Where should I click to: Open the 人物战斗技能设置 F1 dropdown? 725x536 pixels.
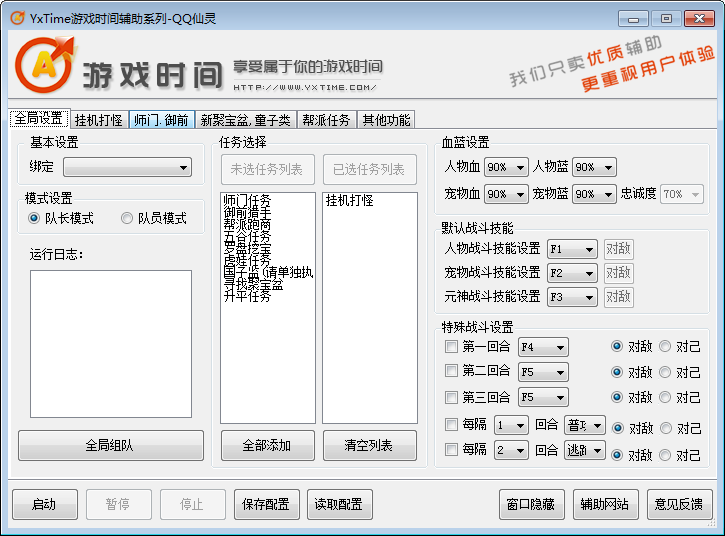(572, 249)
